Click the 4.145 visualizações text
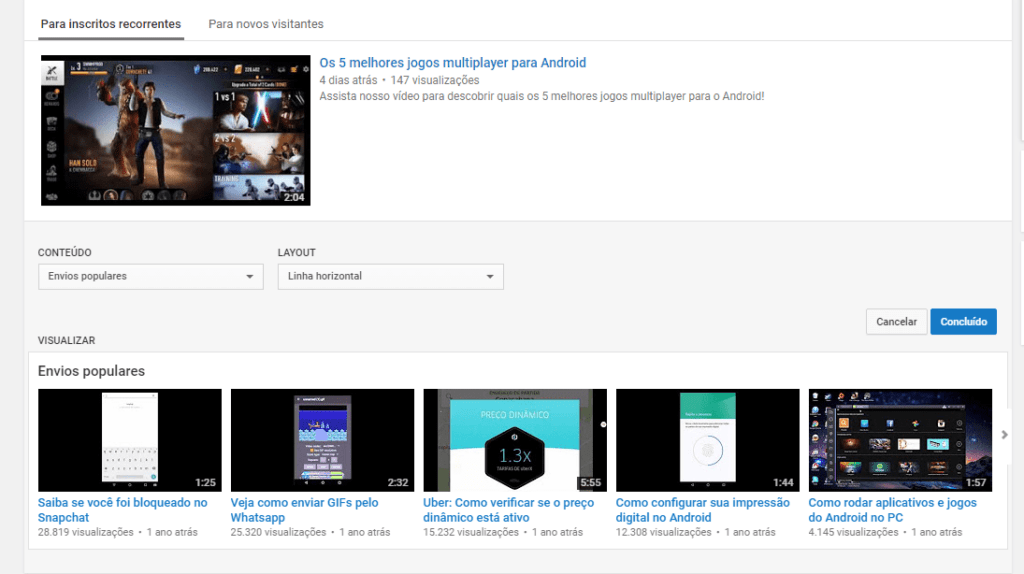1024x574 pixels. [x=854, y=532]
